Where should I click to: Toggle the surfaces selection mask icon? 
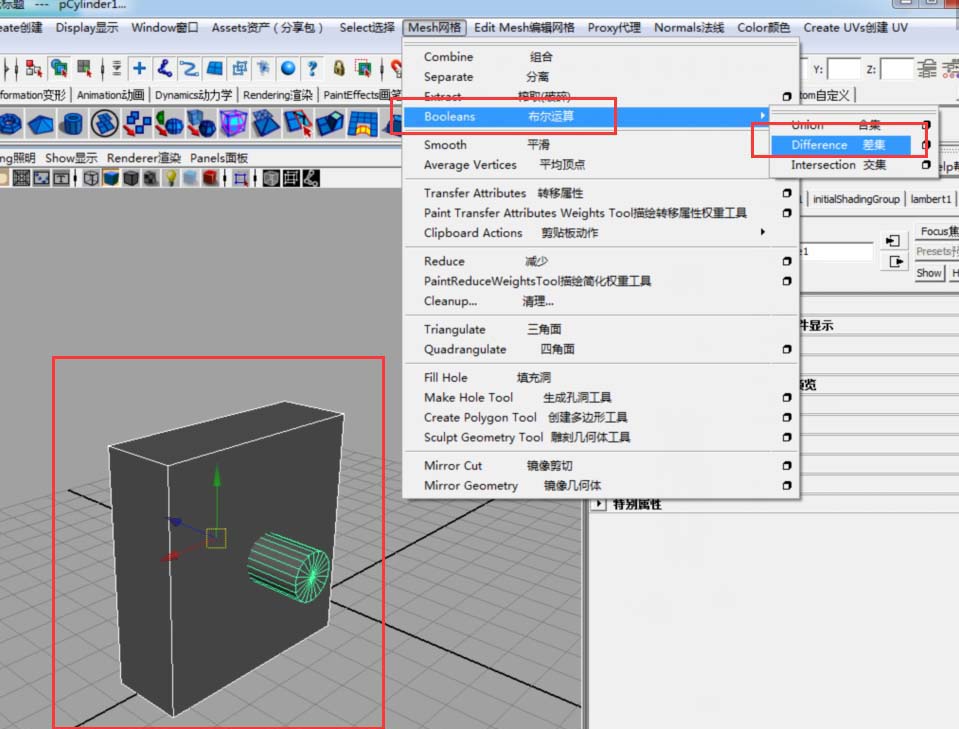point(215,68)
